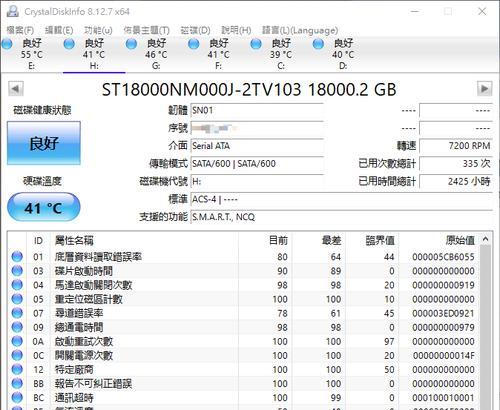Click the 41 °C temperature button
Image resolution: width=500 pixels, height=410 pixels.
(44, 207)
